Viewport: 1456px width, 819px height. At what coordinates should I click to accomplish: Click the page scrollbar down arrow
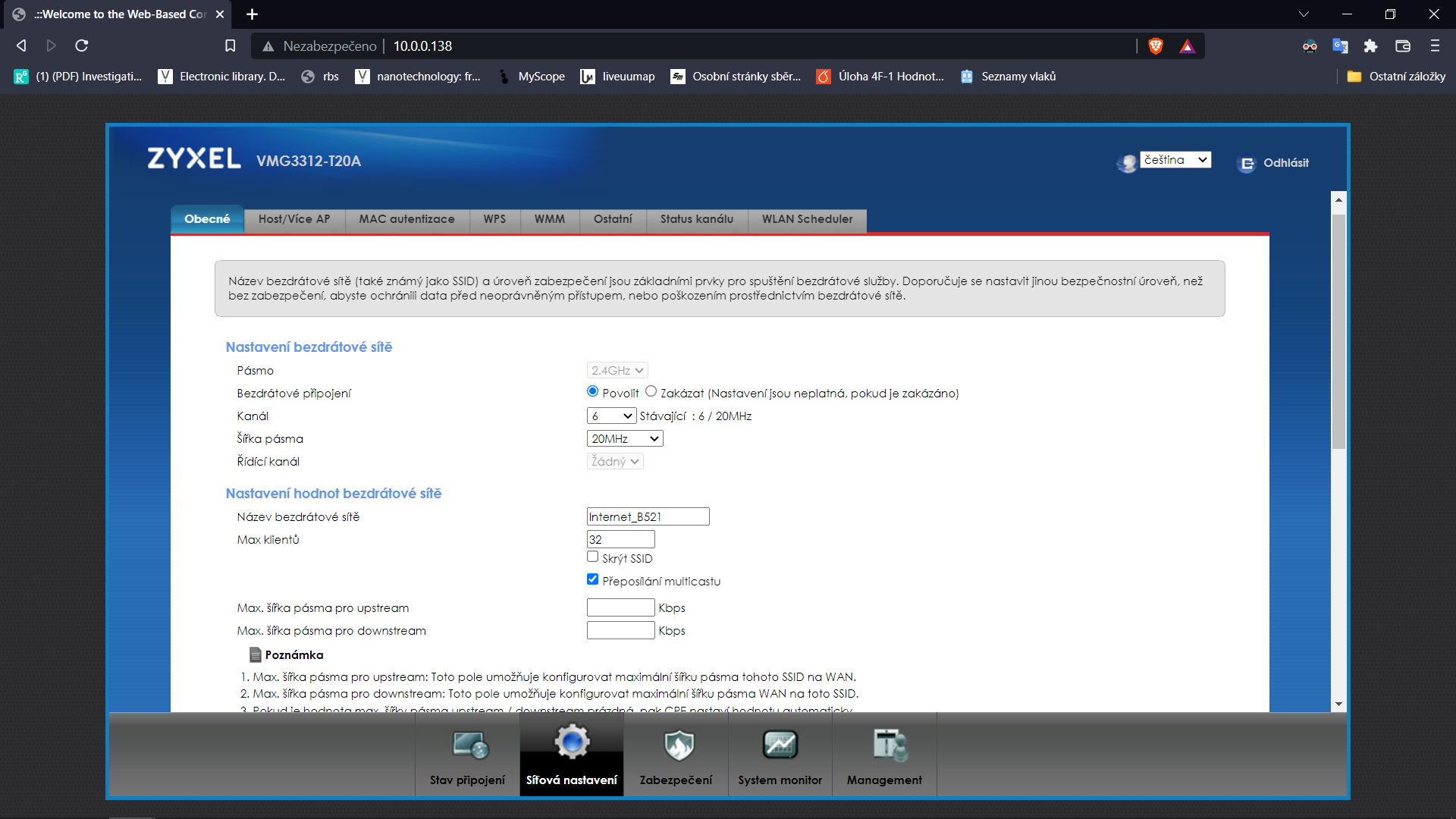coord(1338,704)
